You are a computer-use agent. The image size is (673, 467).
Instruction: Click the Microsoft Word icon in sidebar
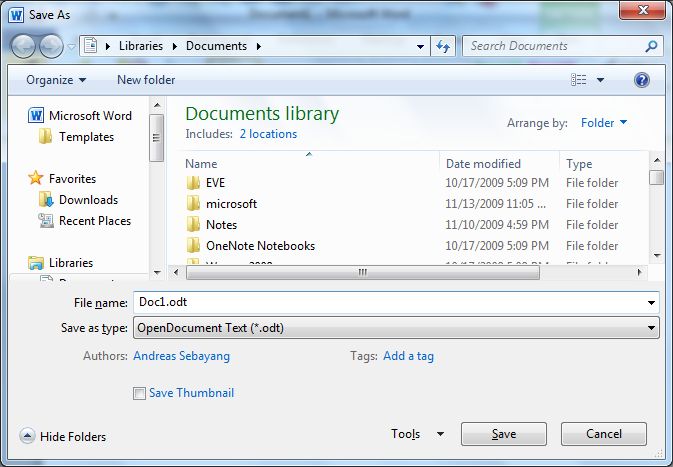coord(36,115)
